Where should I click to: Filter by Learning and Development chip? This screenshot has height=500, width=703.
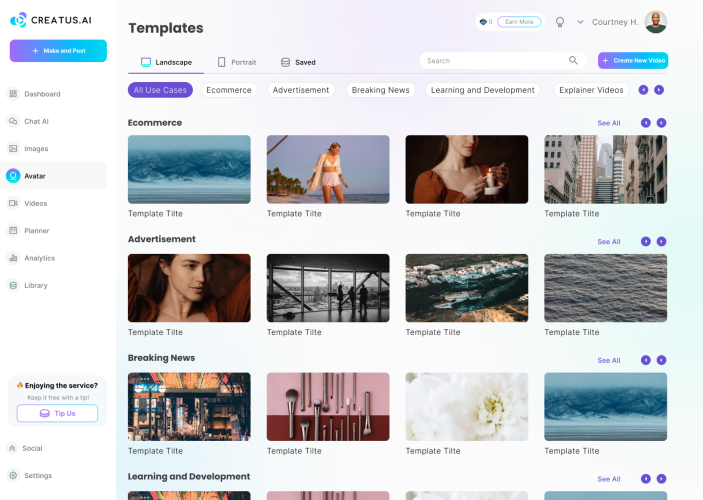tap(483, 90)
